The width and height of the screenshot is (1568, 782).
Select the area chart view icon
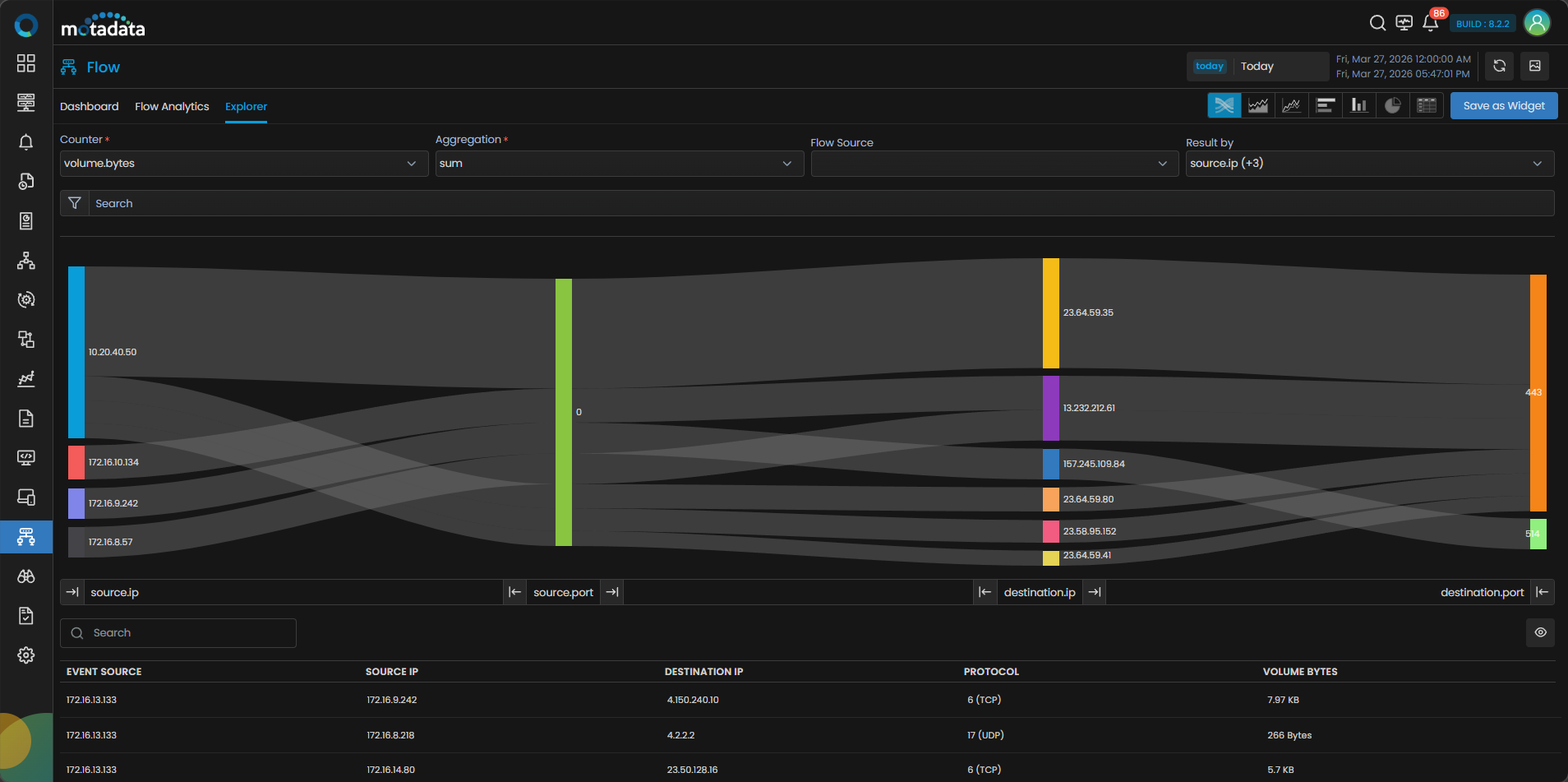click(x=1257, y=105)
